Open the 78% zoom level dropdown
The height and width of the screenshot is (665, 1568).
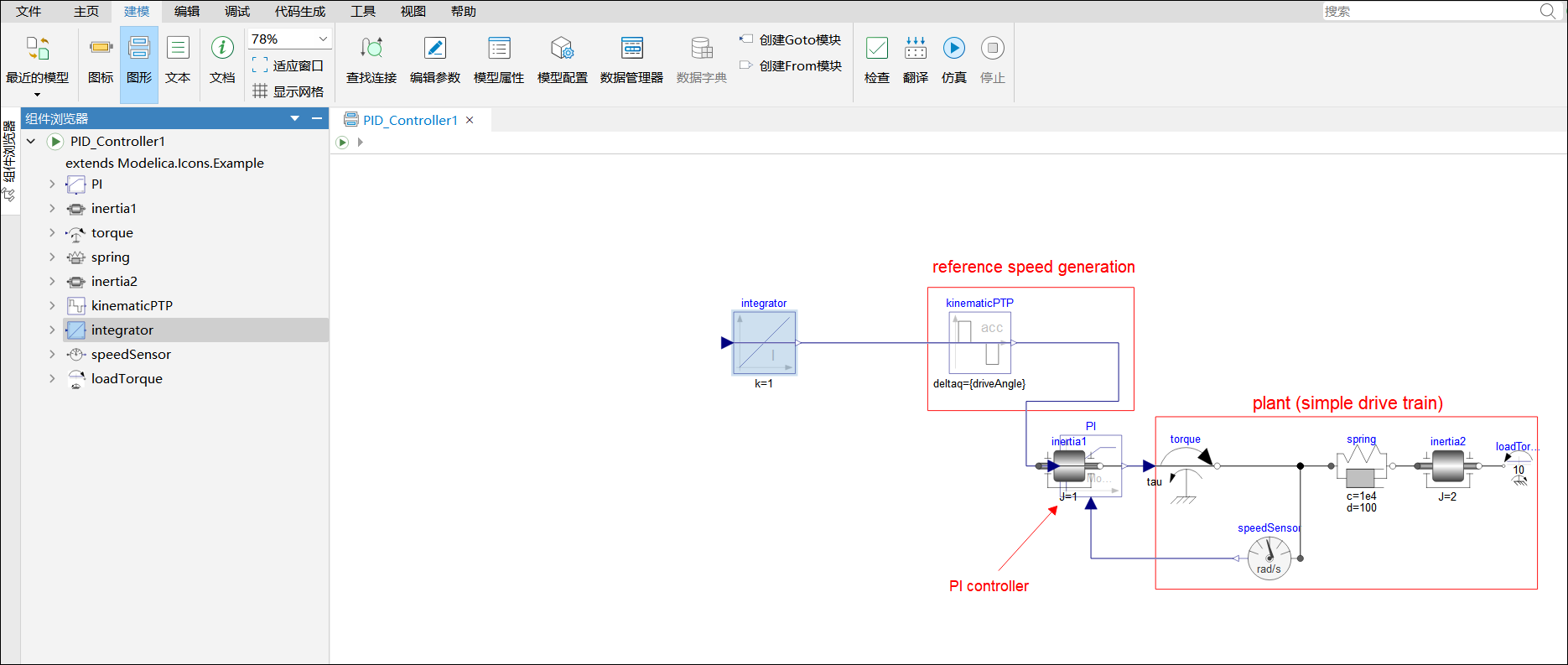tap(323, 39)
